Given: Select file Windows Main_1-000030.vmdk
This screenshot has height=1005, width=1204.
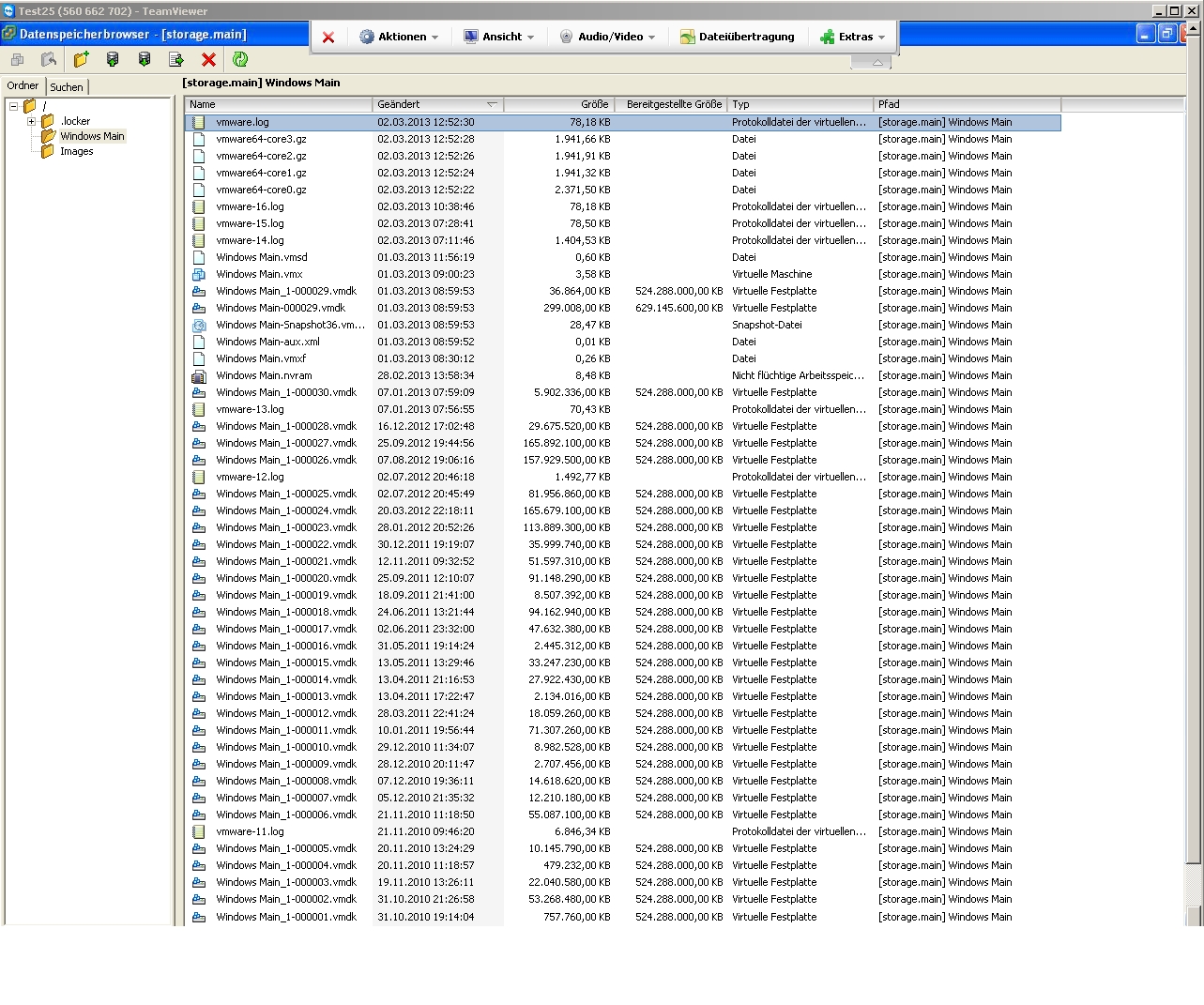Looking at the screenshot, I should click(x=286, y=392).
